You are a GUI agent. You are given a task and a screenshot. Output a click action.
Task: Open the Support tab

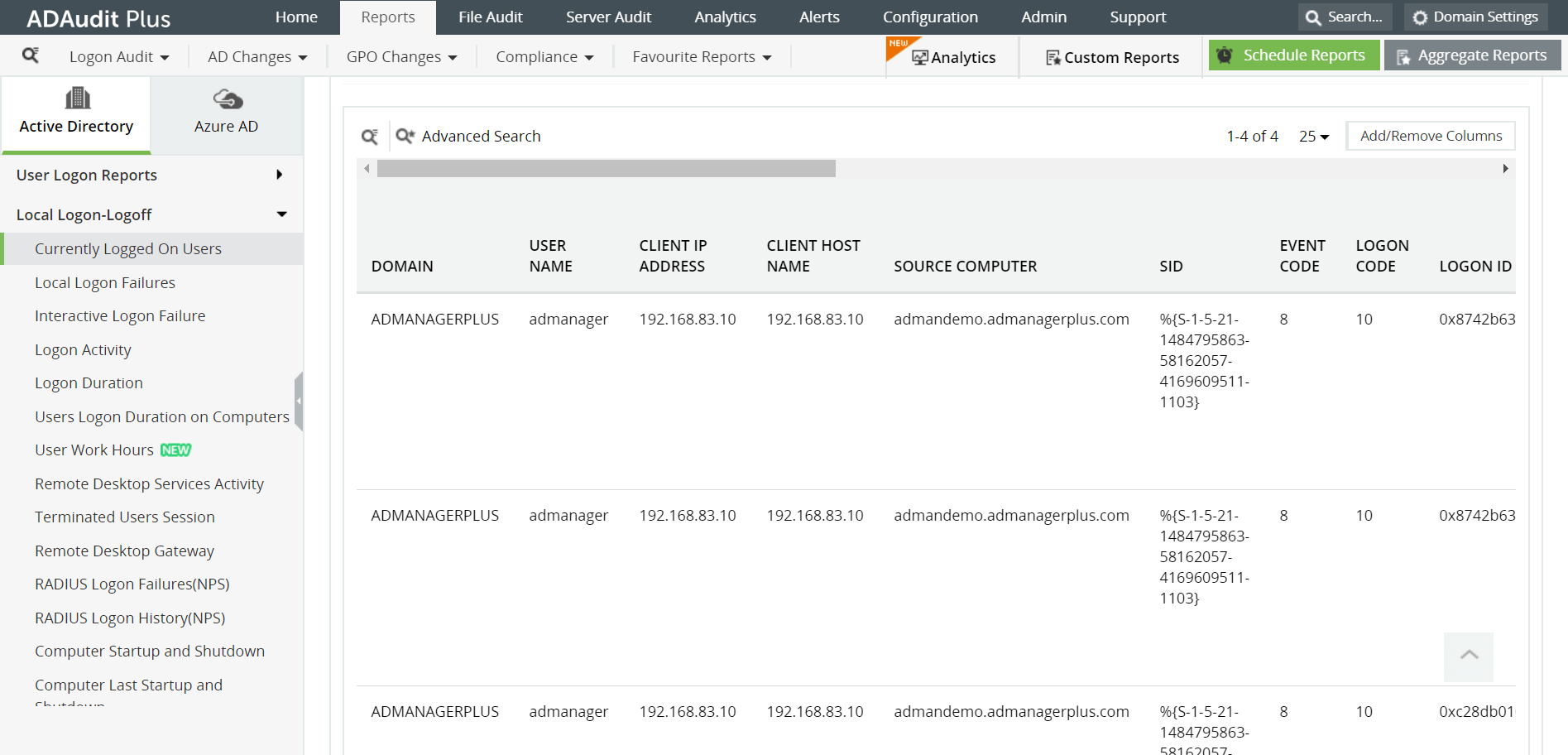pos(1138,17)
